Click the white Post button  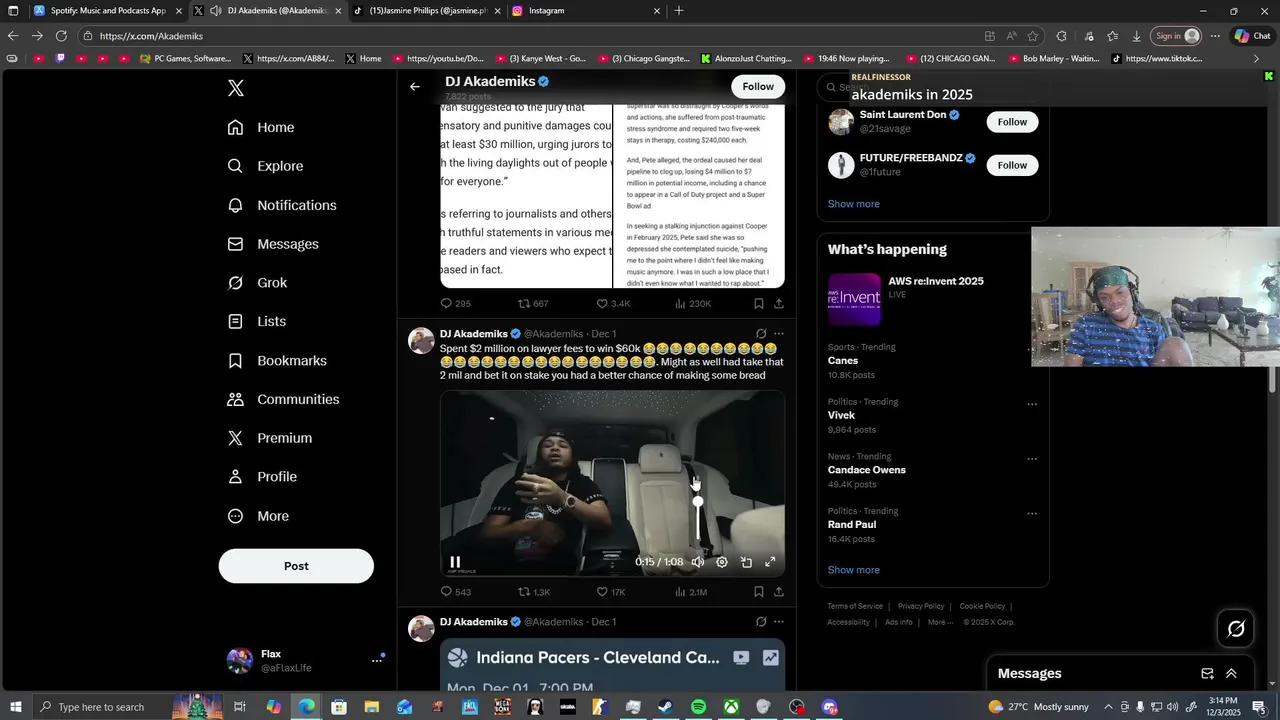296,566
